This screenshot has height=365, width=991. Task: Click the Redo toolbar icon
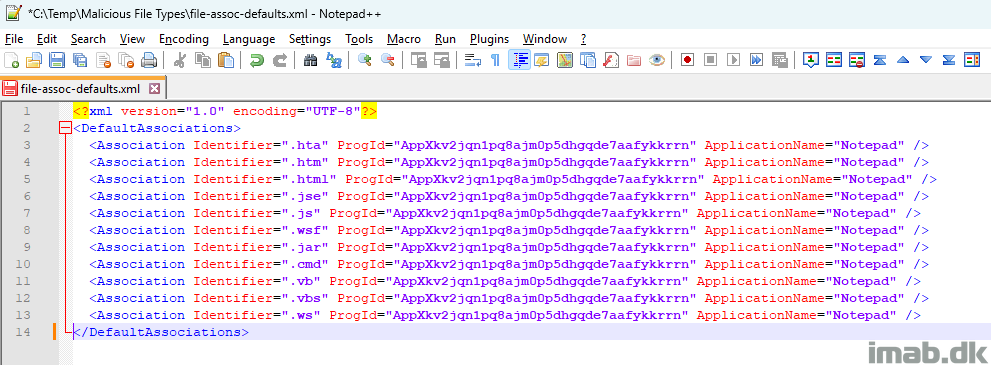[279, 60]
